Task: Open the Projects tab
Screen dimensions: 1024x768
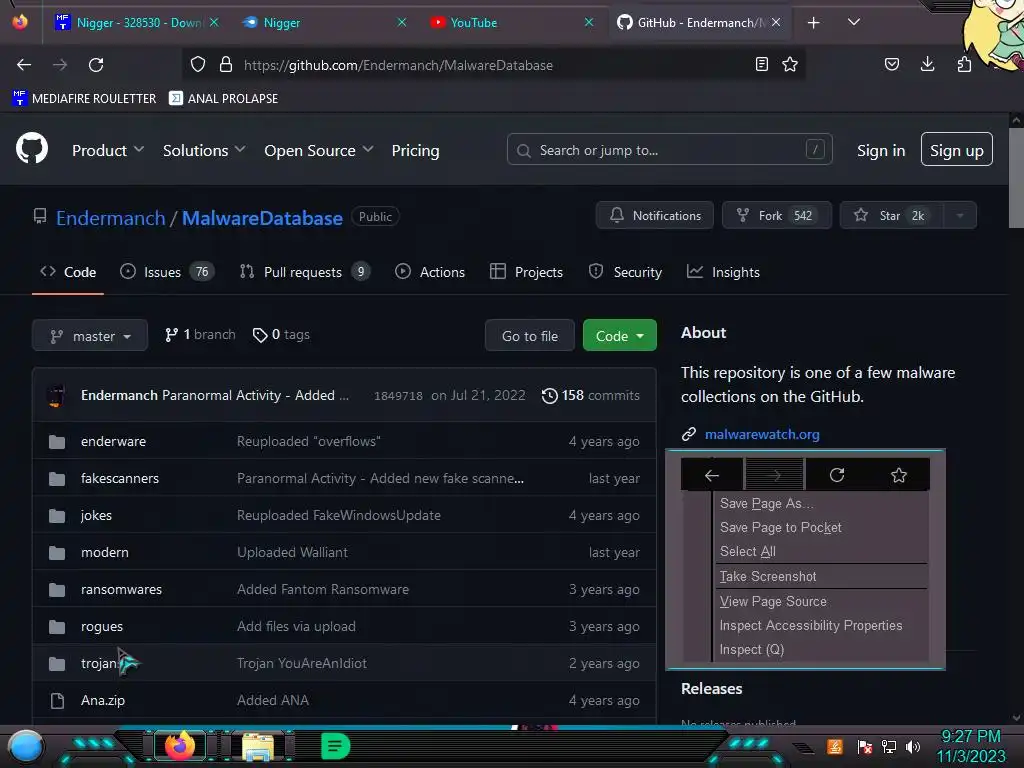Action: coord(526,272)
